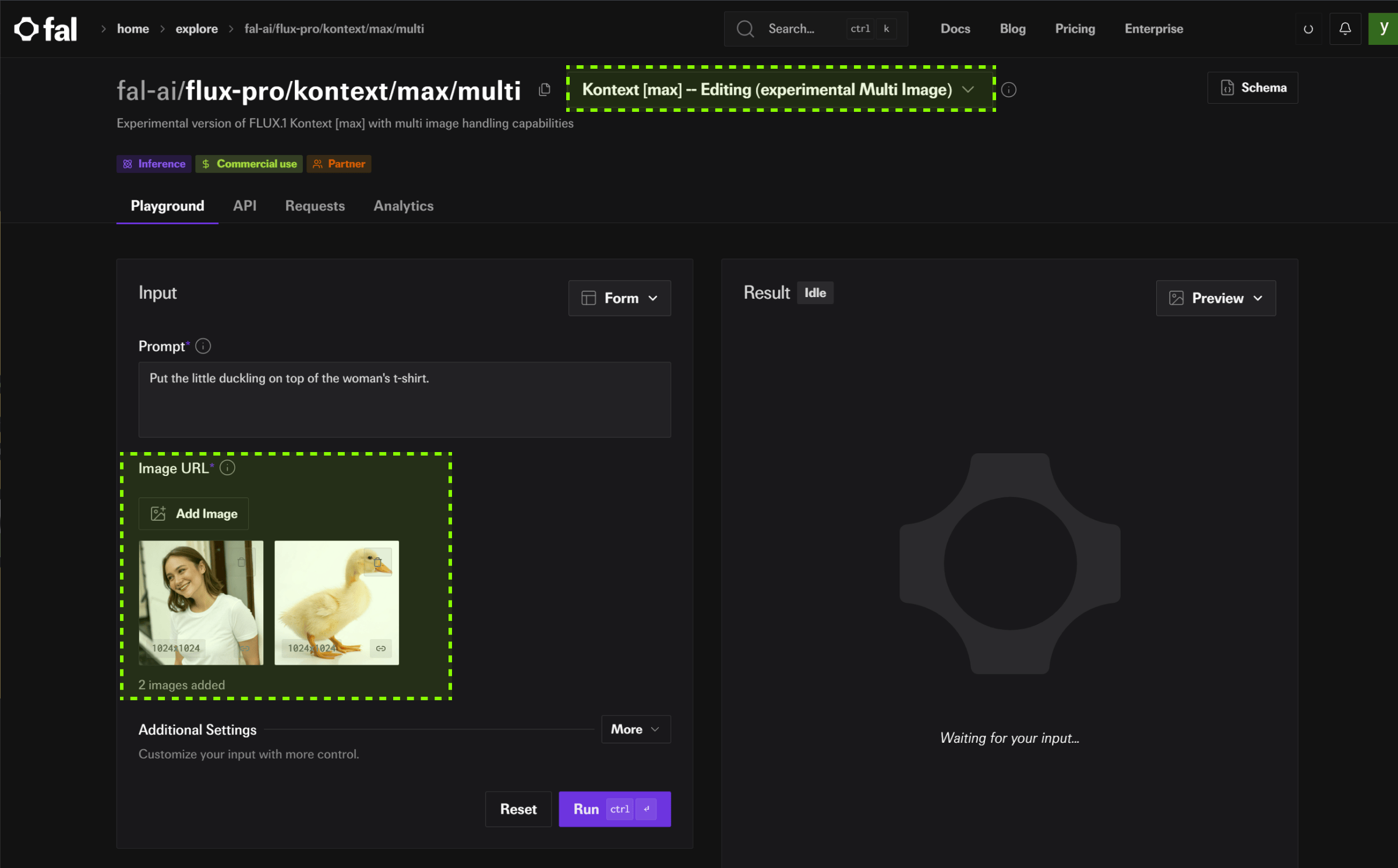The height and width of the screenshot is (868, 1398).
Task: Click the 'Additional Settings' heading
Action: [197, 730]
